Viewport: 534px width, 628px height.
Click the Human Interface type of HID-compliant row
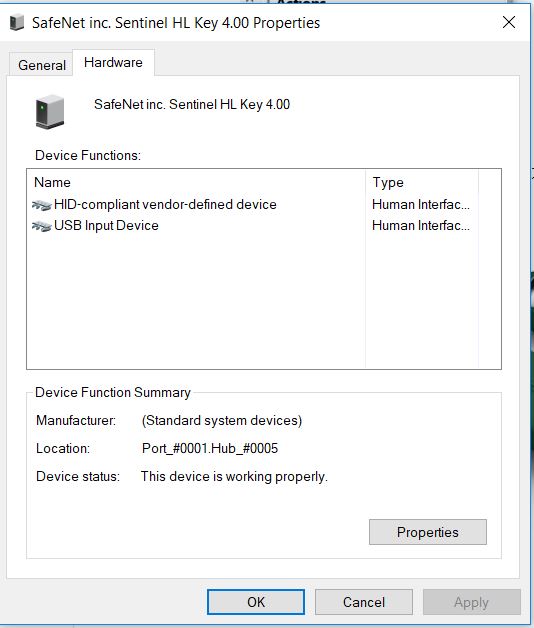421,205
